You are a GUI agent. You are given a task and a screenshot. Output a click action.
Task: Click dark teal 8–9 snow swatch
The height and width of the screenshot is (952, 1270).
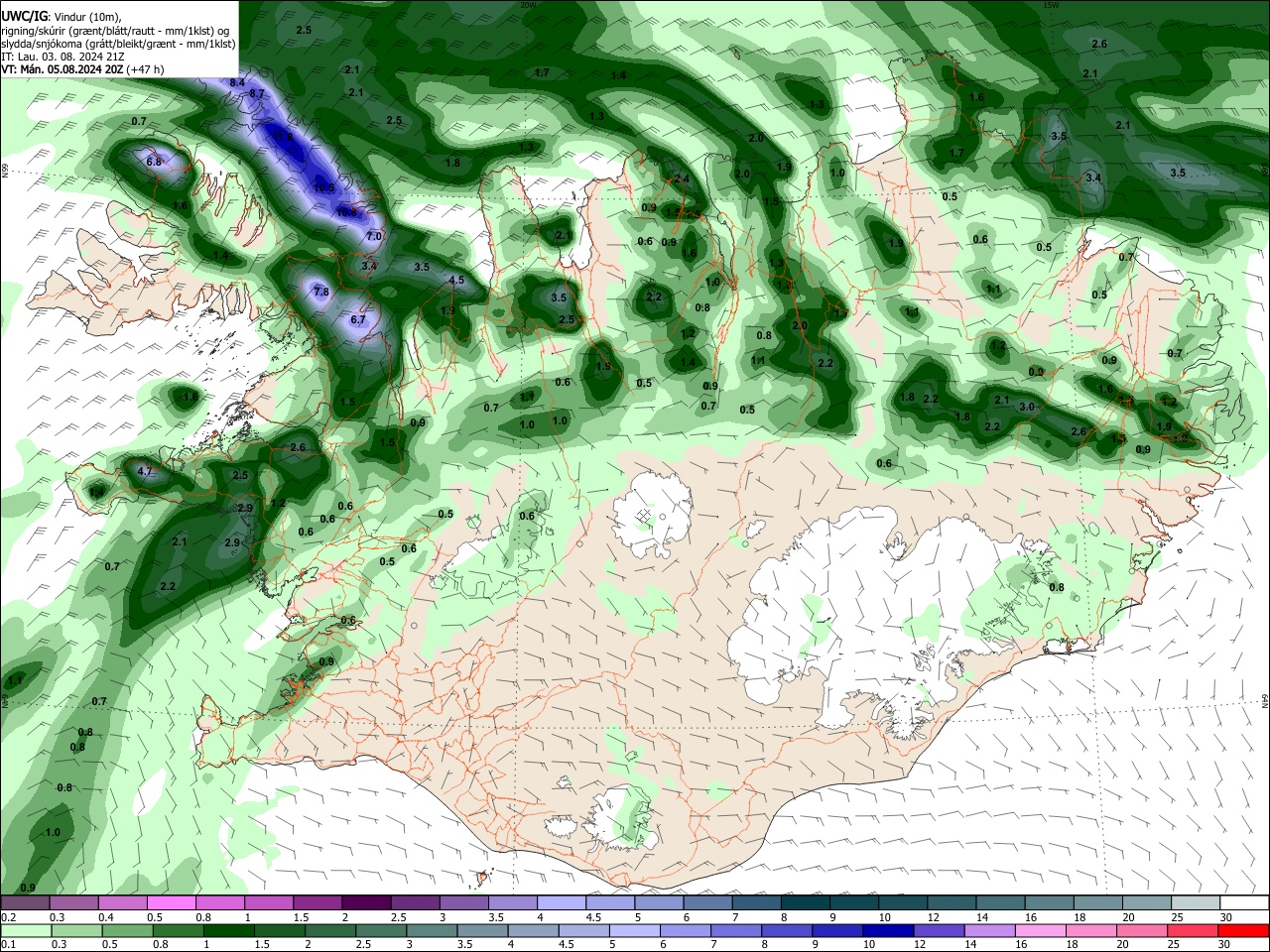click(x=805, y=903)
